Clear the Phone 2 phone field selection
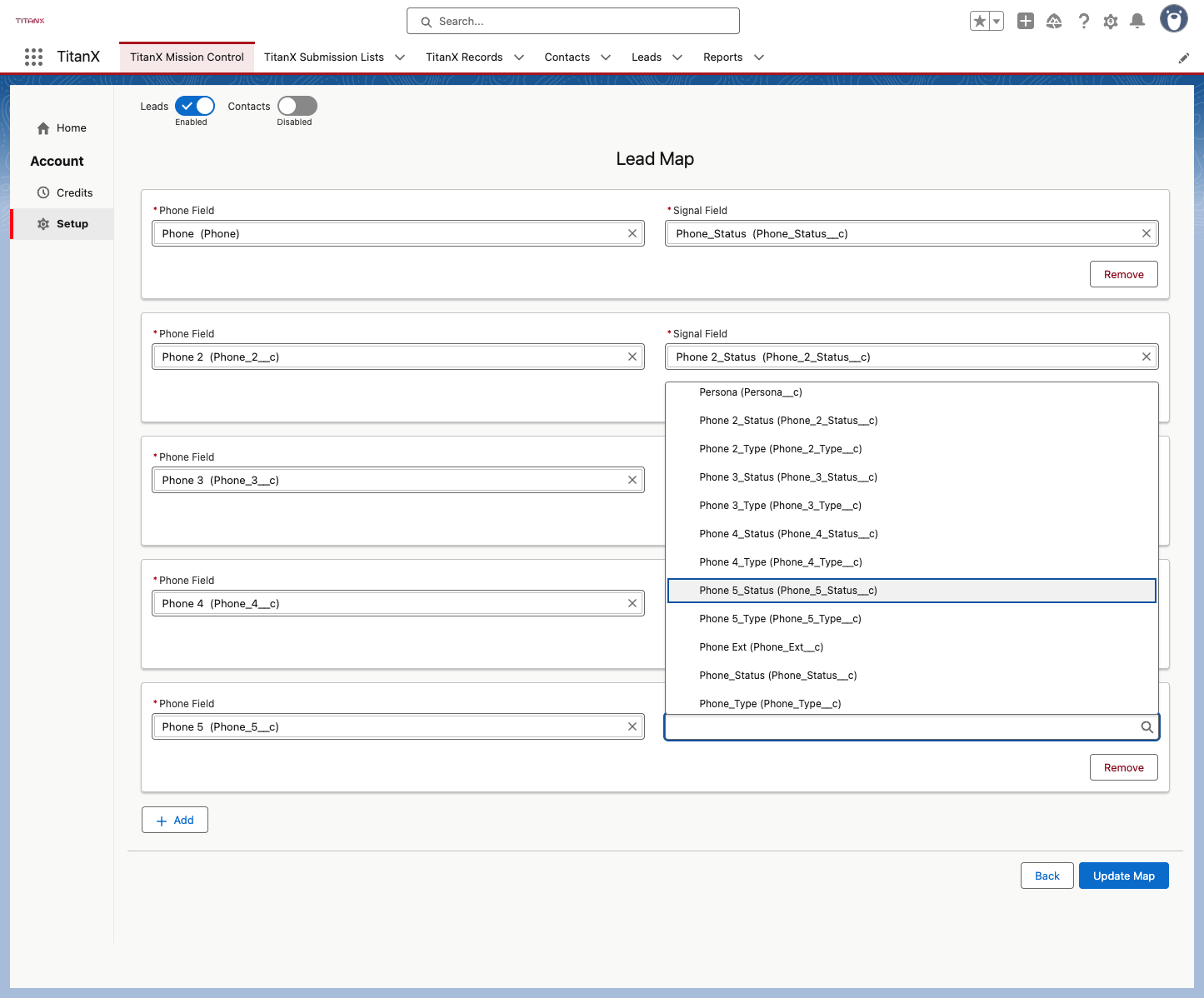This screenshot has height=998, width=1204. (632, 357)
